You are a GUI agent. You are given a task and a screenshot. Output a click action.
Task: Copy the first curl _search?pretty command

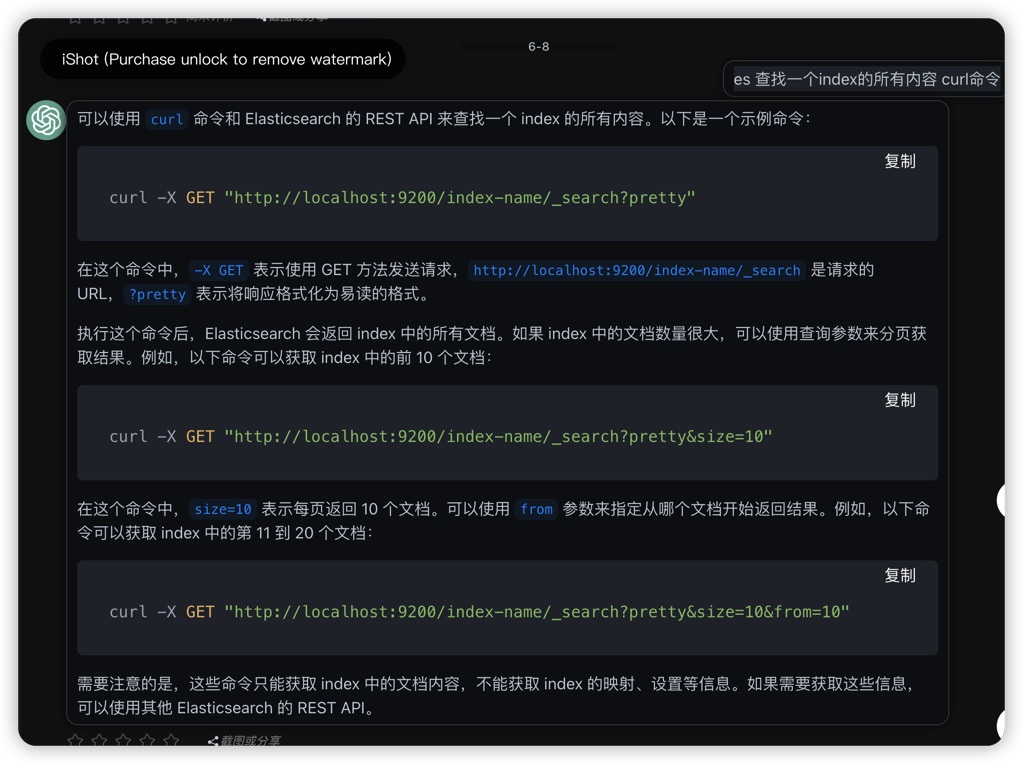[899, 161]
